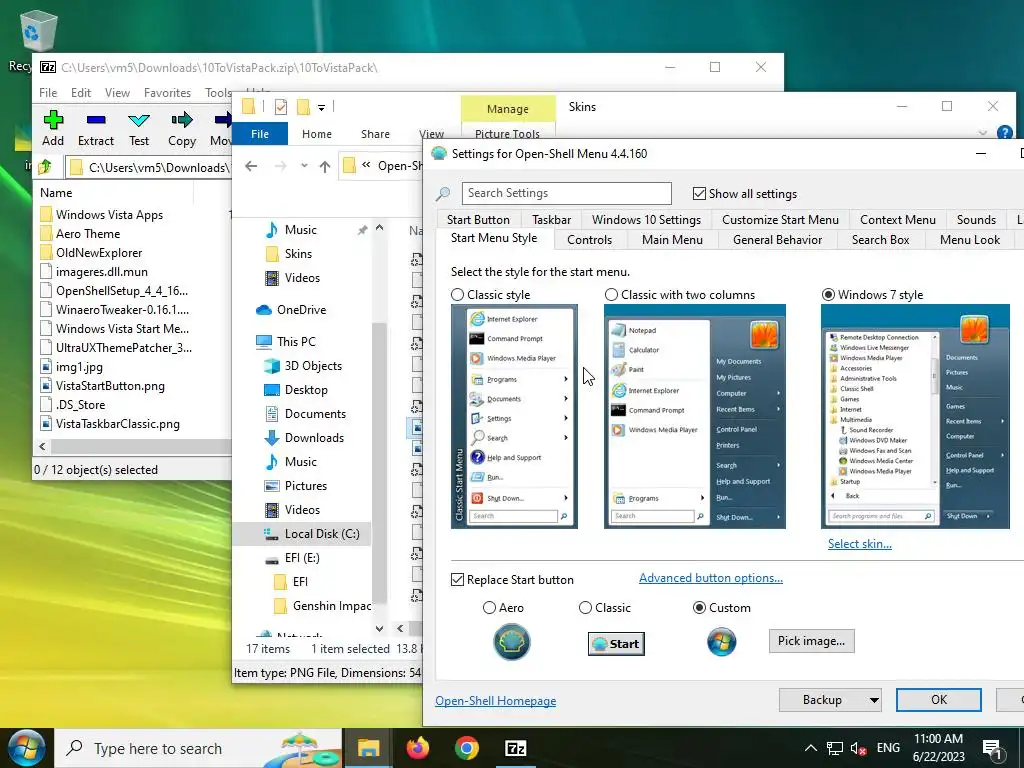The image size is (1024, 768).
Task: Select VistaStartButton.png in 7-Zip list
Action: (110, 386)
